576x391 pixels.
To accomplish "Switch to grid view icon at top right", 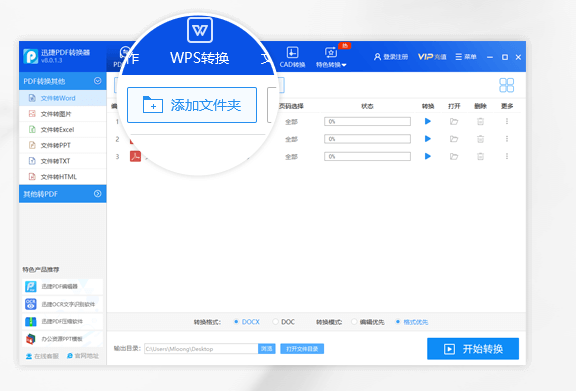I will coord(507,85).
